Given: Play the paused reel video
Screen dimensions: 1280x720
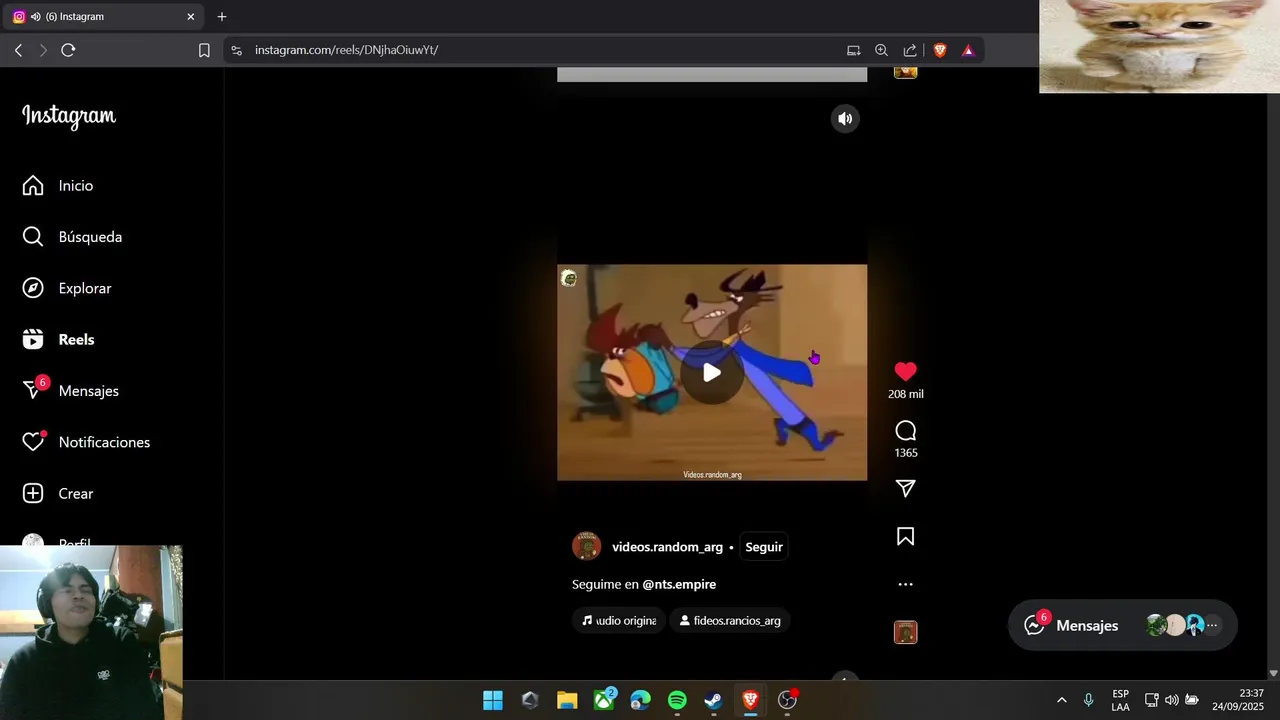Looking at the screenshot, I should [x=711, y=373].
